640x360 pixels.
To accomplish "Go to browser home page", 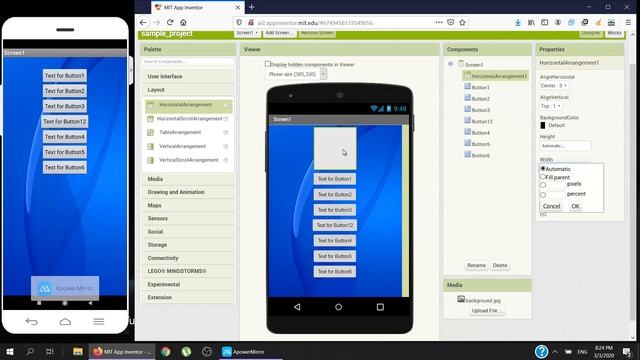I will click(183, 22).
